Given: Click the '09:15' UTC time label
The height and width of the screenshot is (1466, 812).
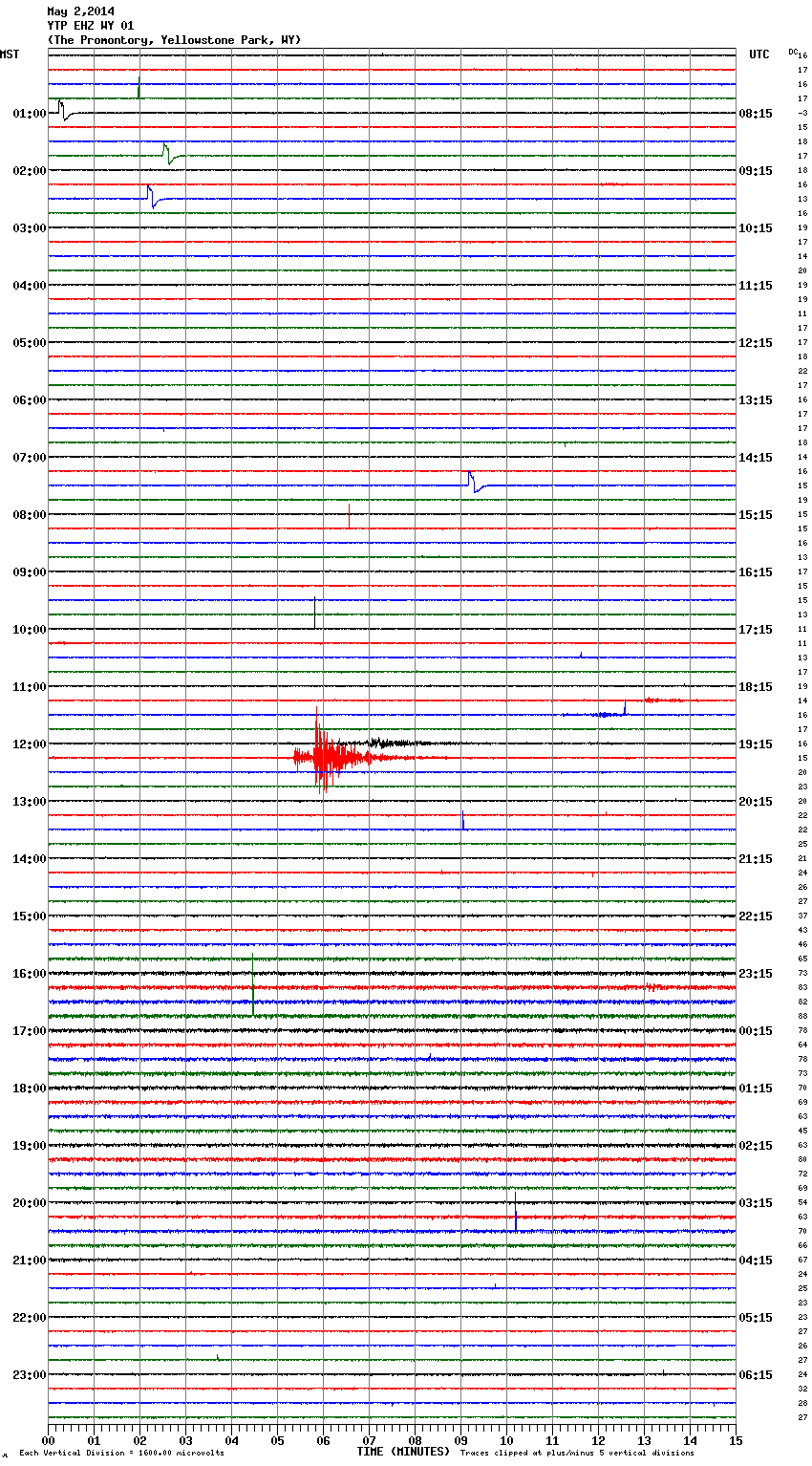Looking at the screenshot, I should coord(756,171).
